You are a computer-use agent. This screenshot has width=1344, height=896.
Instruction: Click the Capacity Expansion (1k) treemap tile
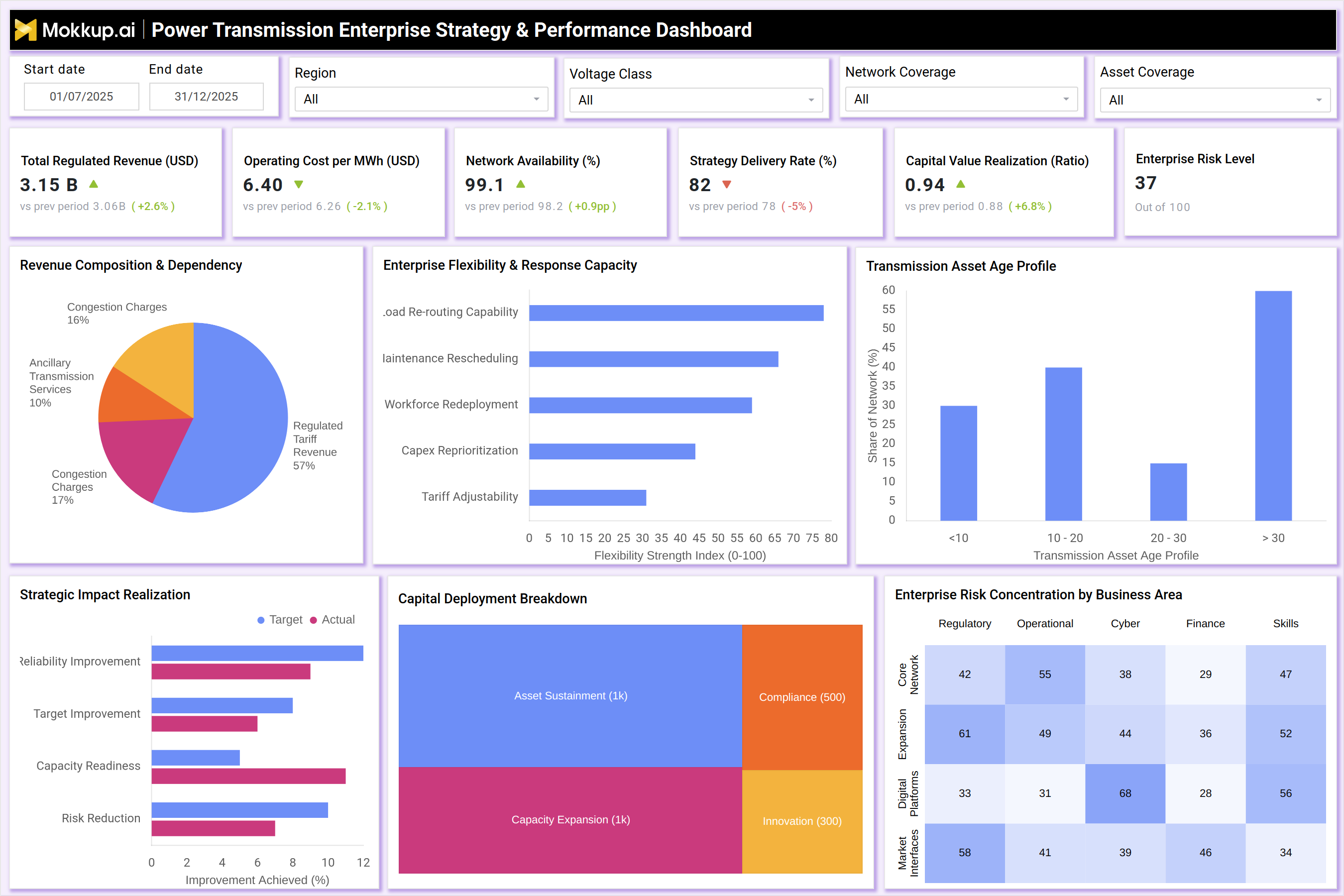[x=570, y=820]
